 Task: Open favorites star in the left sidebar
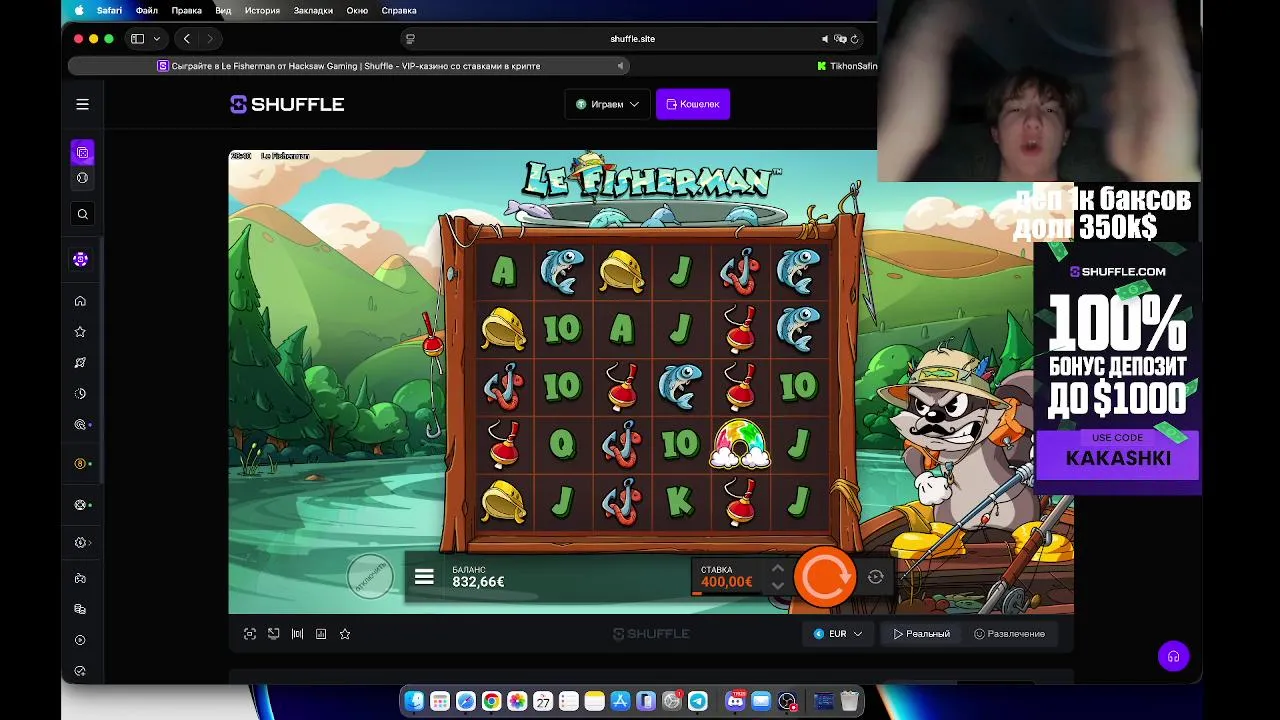(81, 332)
